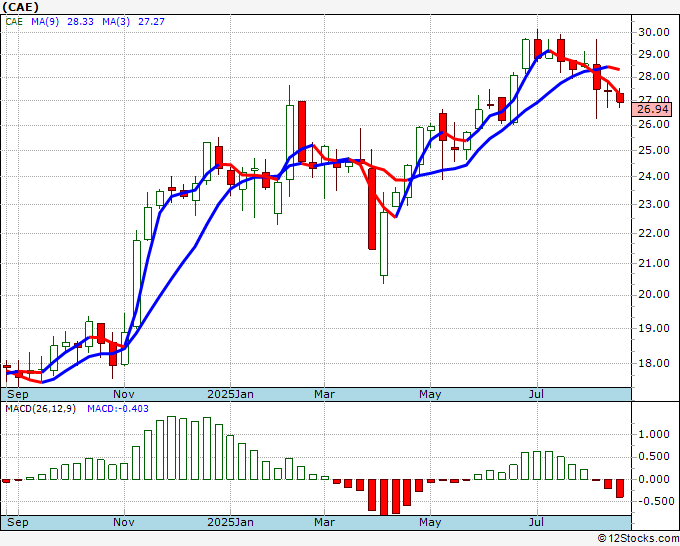Click the MA(3) legend label
This screenshot has height=546, width=680.
(116, 21)
